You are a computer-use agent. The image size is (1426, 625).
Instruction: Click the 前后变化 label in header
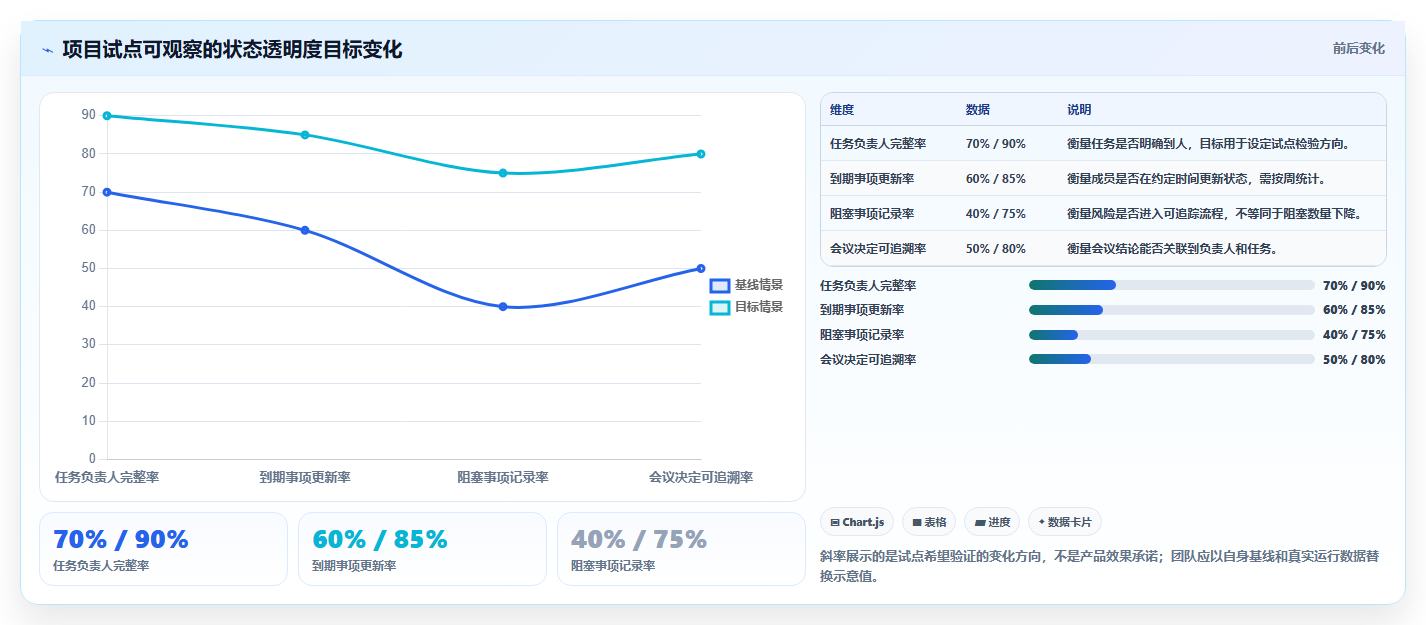click(1359, 48)
